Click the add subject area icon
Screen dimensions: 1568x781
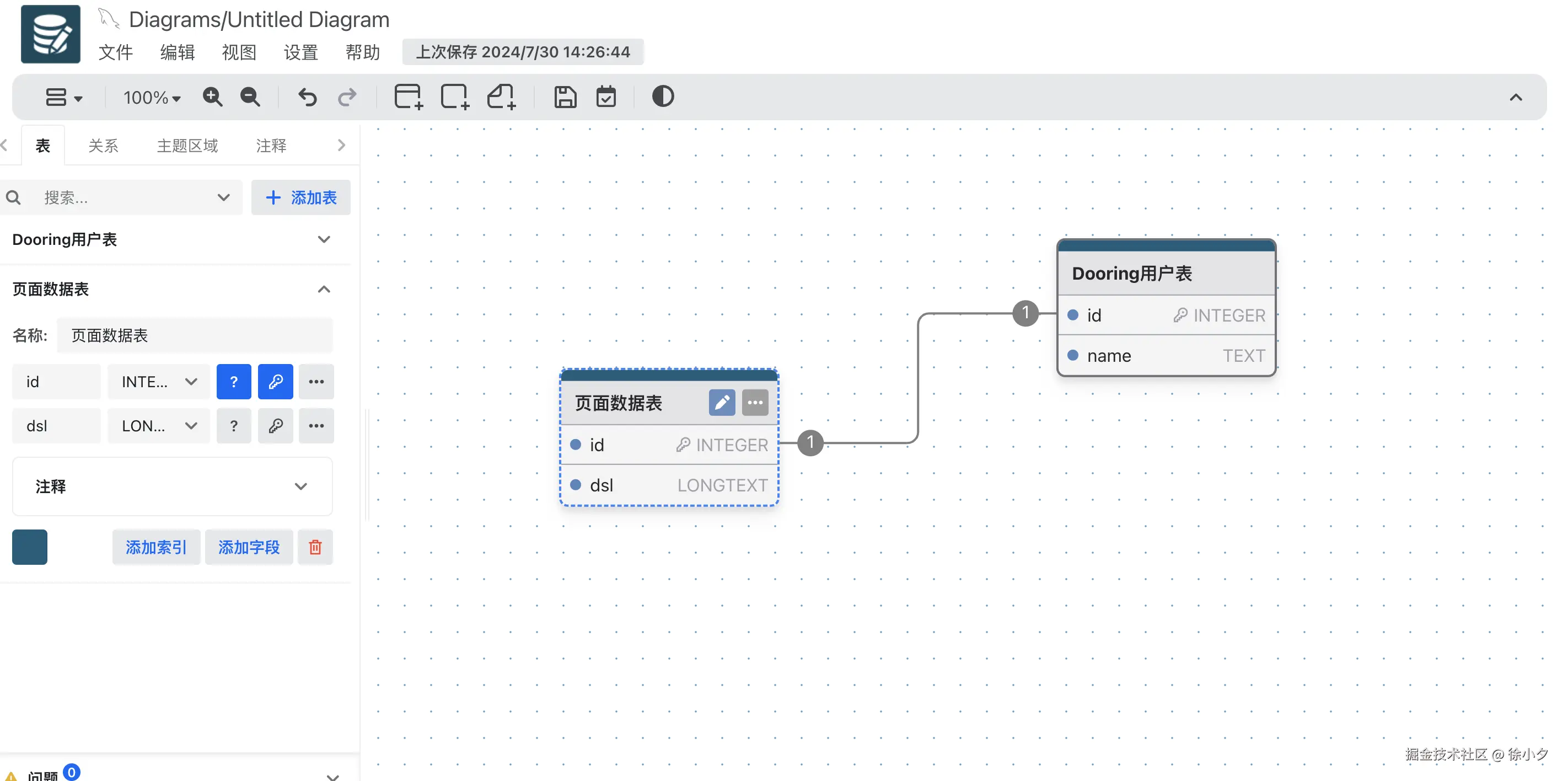455,97
